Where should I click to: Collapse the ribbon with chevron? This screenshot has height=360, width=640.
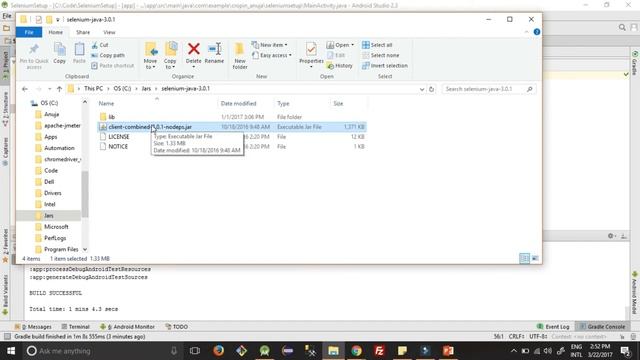tap(527, 32)
